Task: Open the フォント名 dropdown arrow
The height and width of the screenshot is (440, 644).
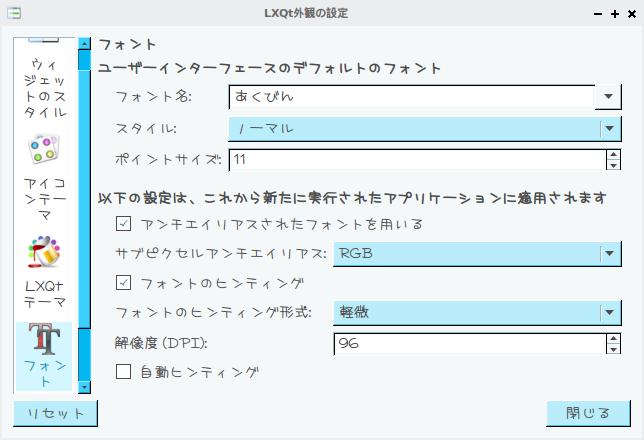Action: [x=608, y=97]
